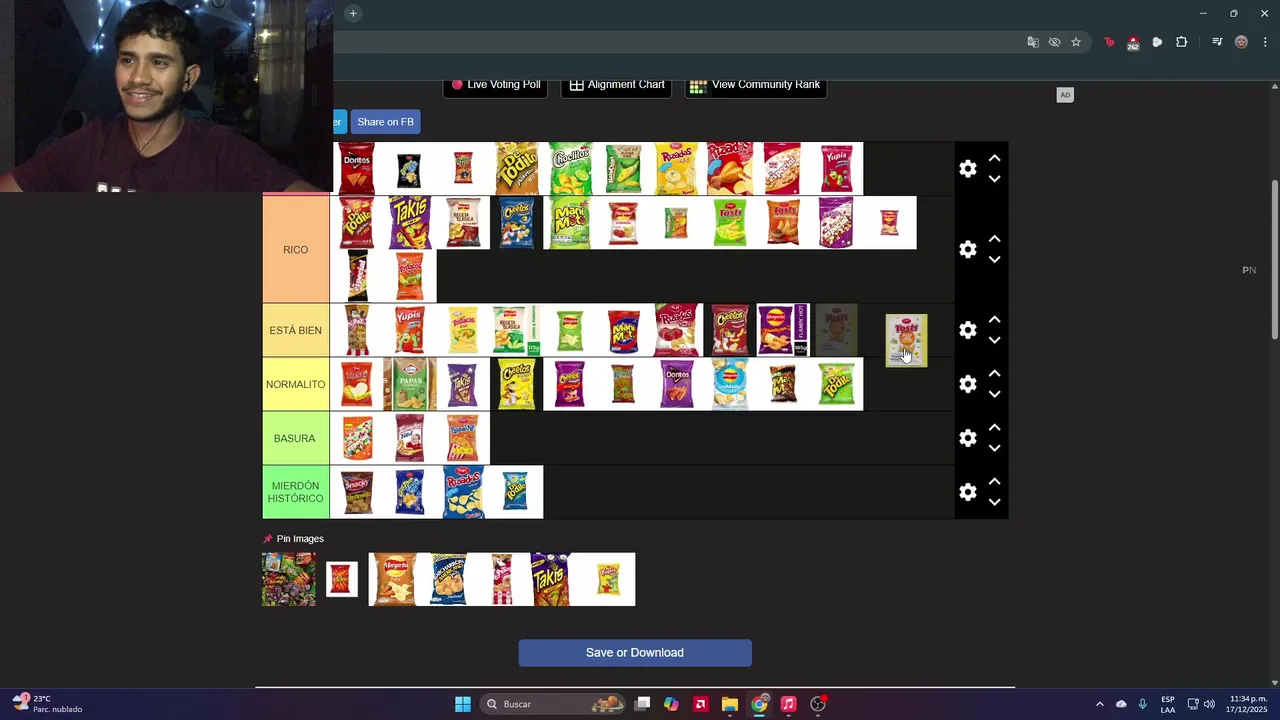Open the clock and date in taskbar
The width and height of the screenshot is (1280, 720).
1247,704
